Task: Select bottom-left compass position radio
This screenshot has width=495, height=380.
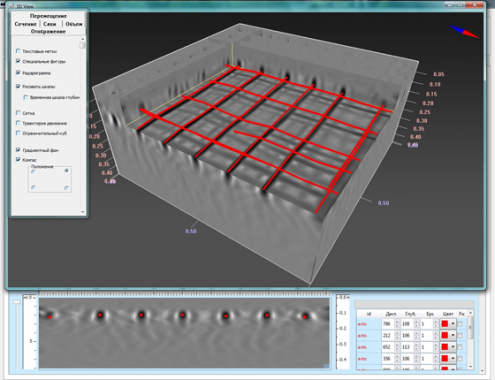Action: click(33, 188)
